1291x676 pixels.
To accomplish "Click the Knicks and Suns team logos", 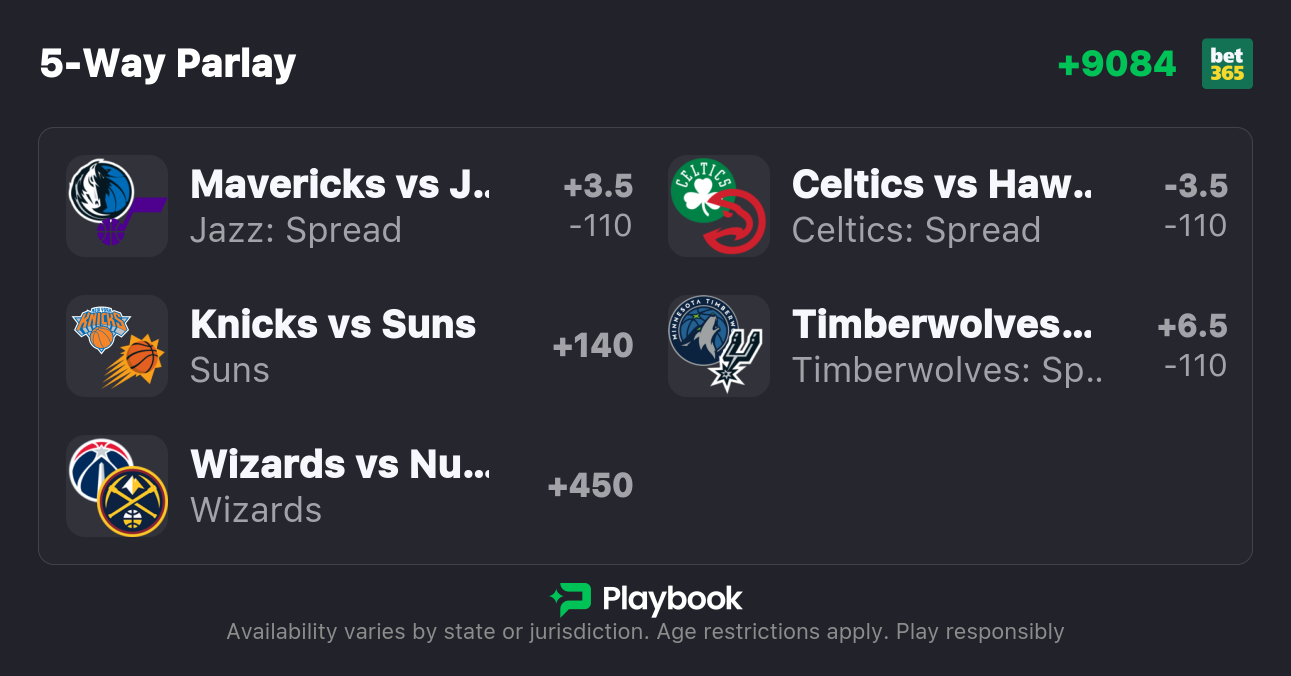I will [x=117, y=346].
